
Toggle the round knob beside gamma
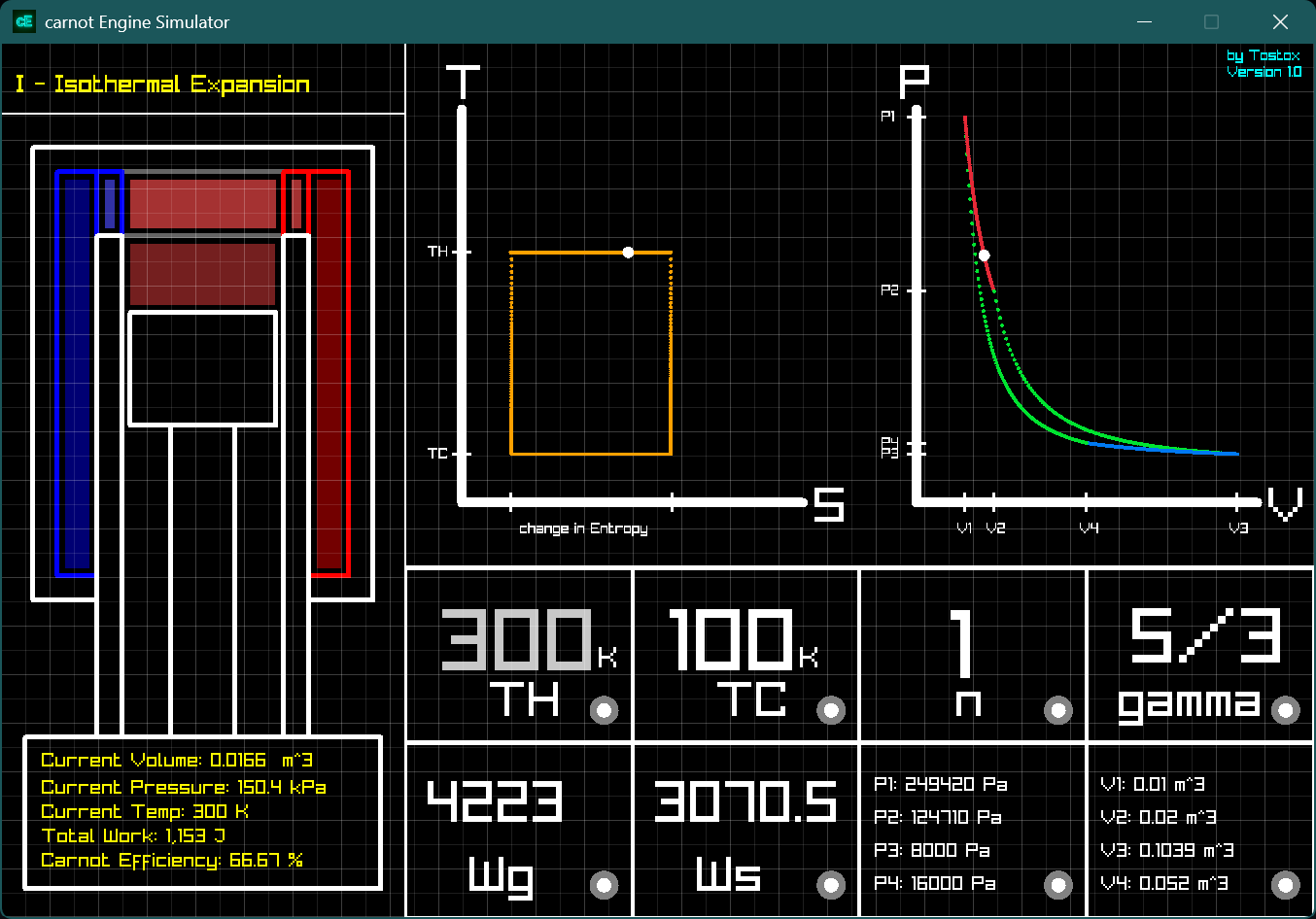coord(1285,710)
